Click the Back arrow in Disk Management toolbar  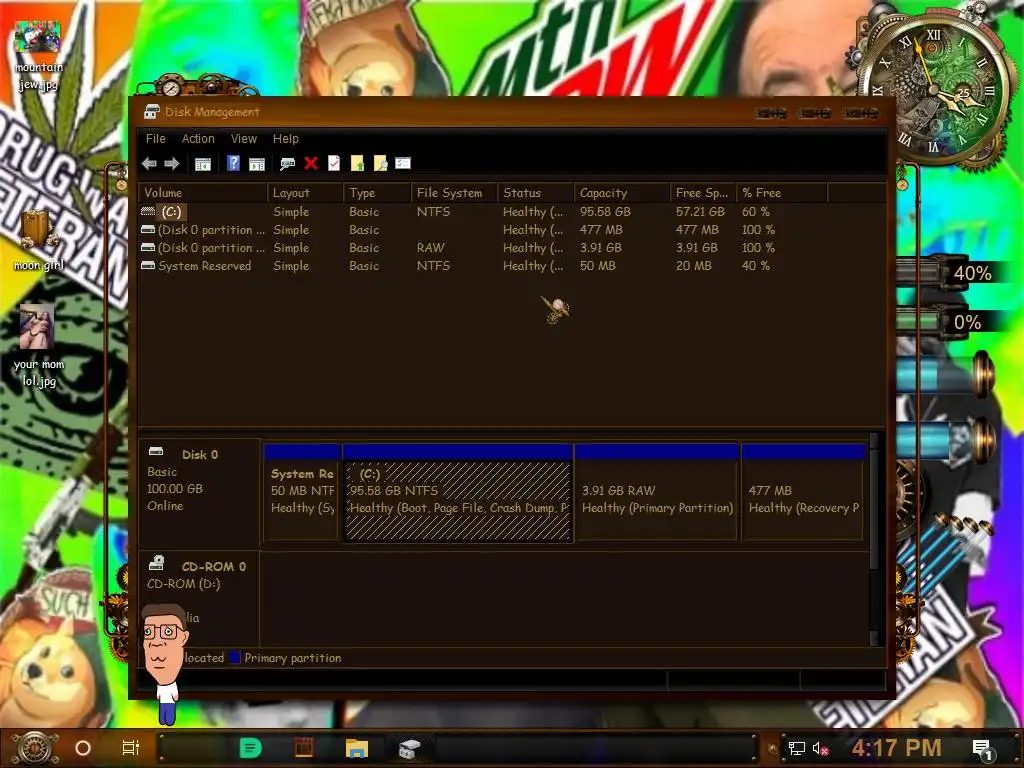point(149,163)
